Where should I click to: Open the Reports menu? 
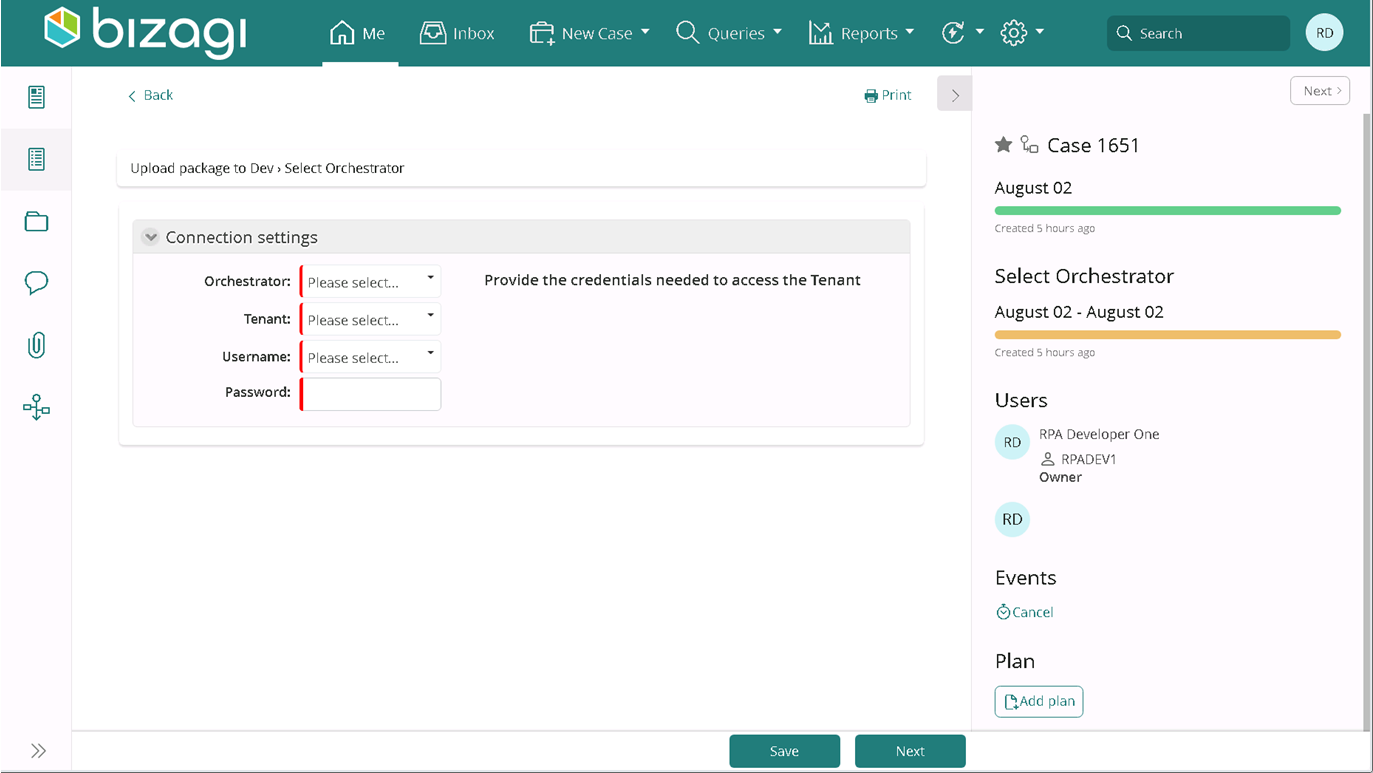click(x=861, y=33)
